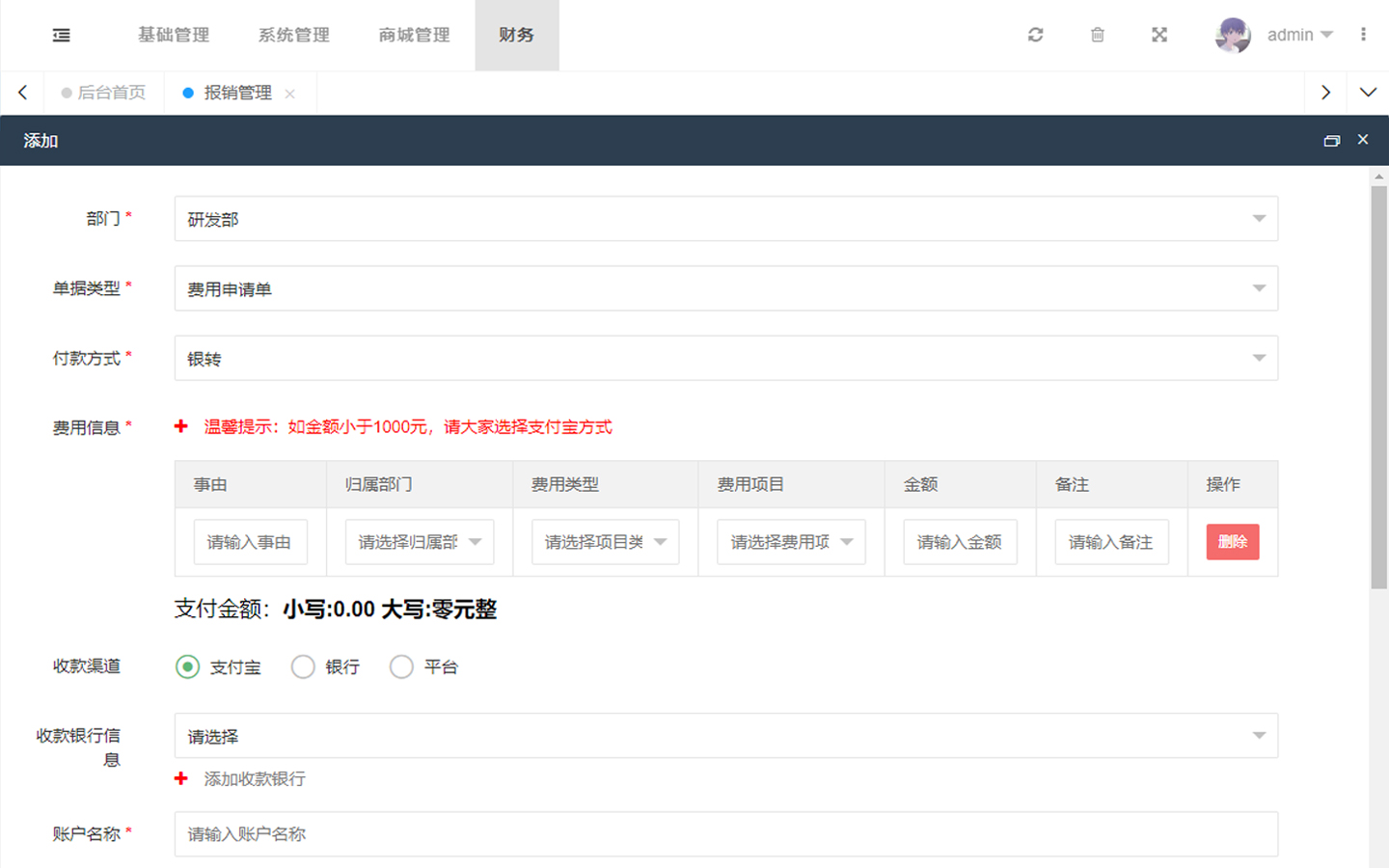Screen dimensions: 1389x868
Task: Open the 付款方式 dropdown showing 银转
Action: pyautogui.click(x=725, y=358)
